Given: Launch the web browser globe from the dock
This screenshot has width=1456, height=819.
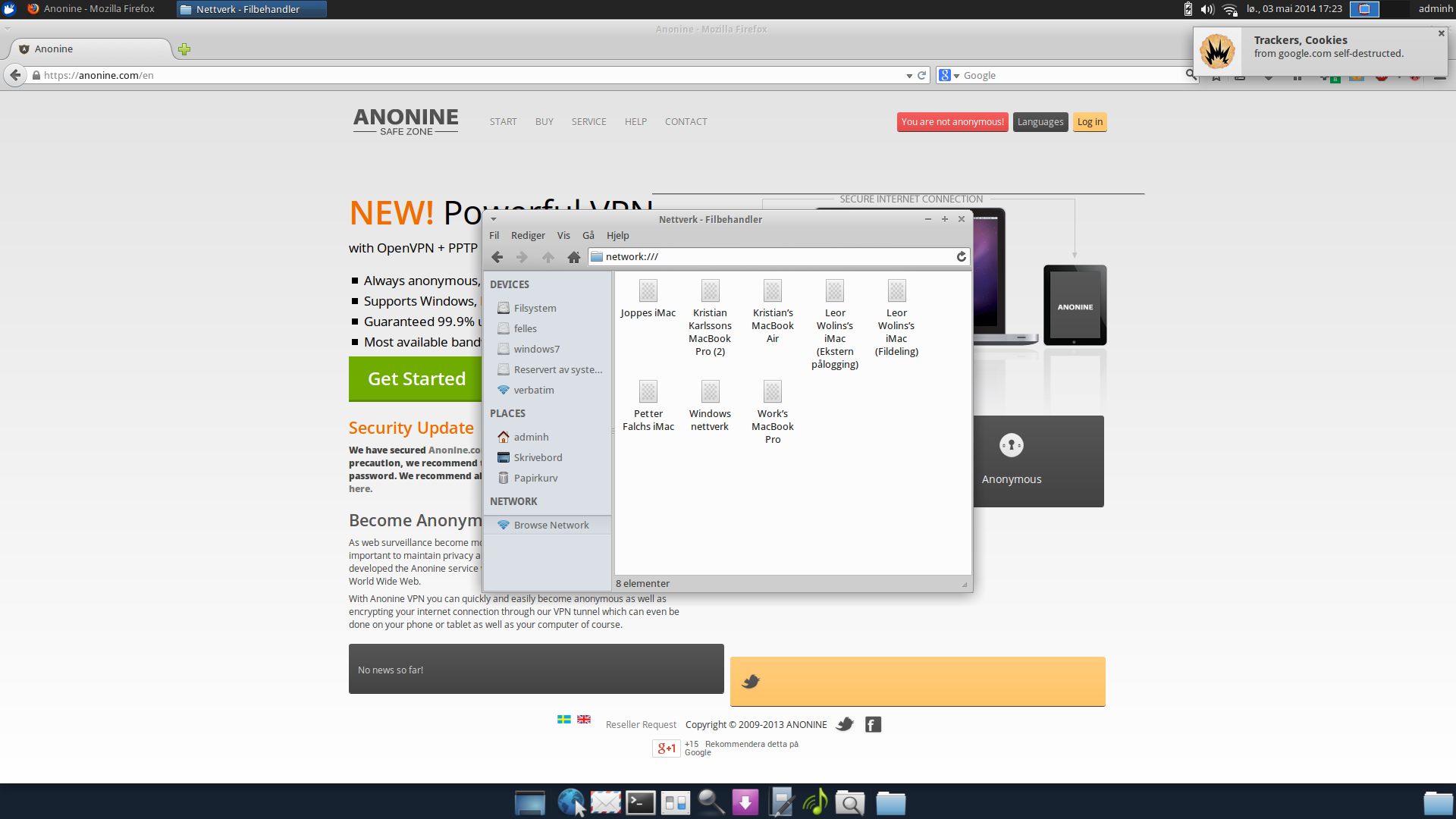Looking at the screenshot, I should click(570, 802).
